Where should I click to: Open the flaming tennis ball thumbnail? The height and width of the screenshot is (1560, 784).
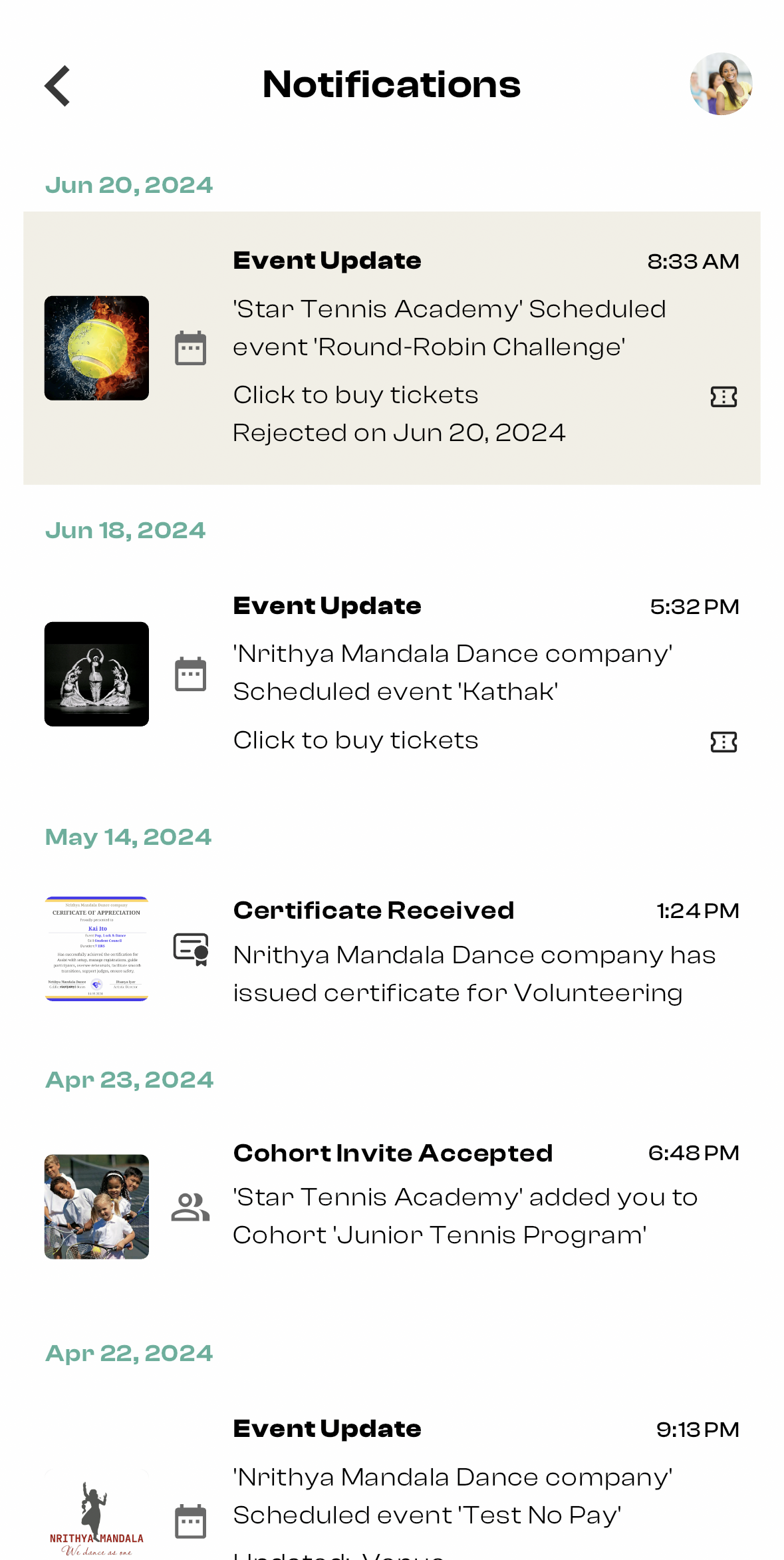(96, 348)
